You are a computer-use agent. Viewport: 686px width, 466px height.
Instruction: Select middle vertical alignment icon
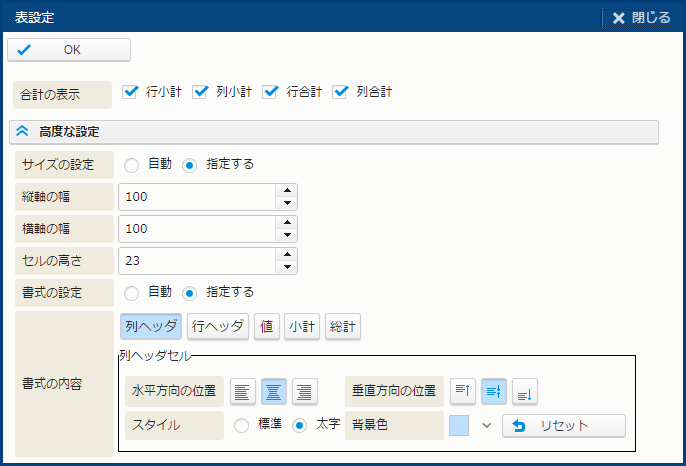494,392
